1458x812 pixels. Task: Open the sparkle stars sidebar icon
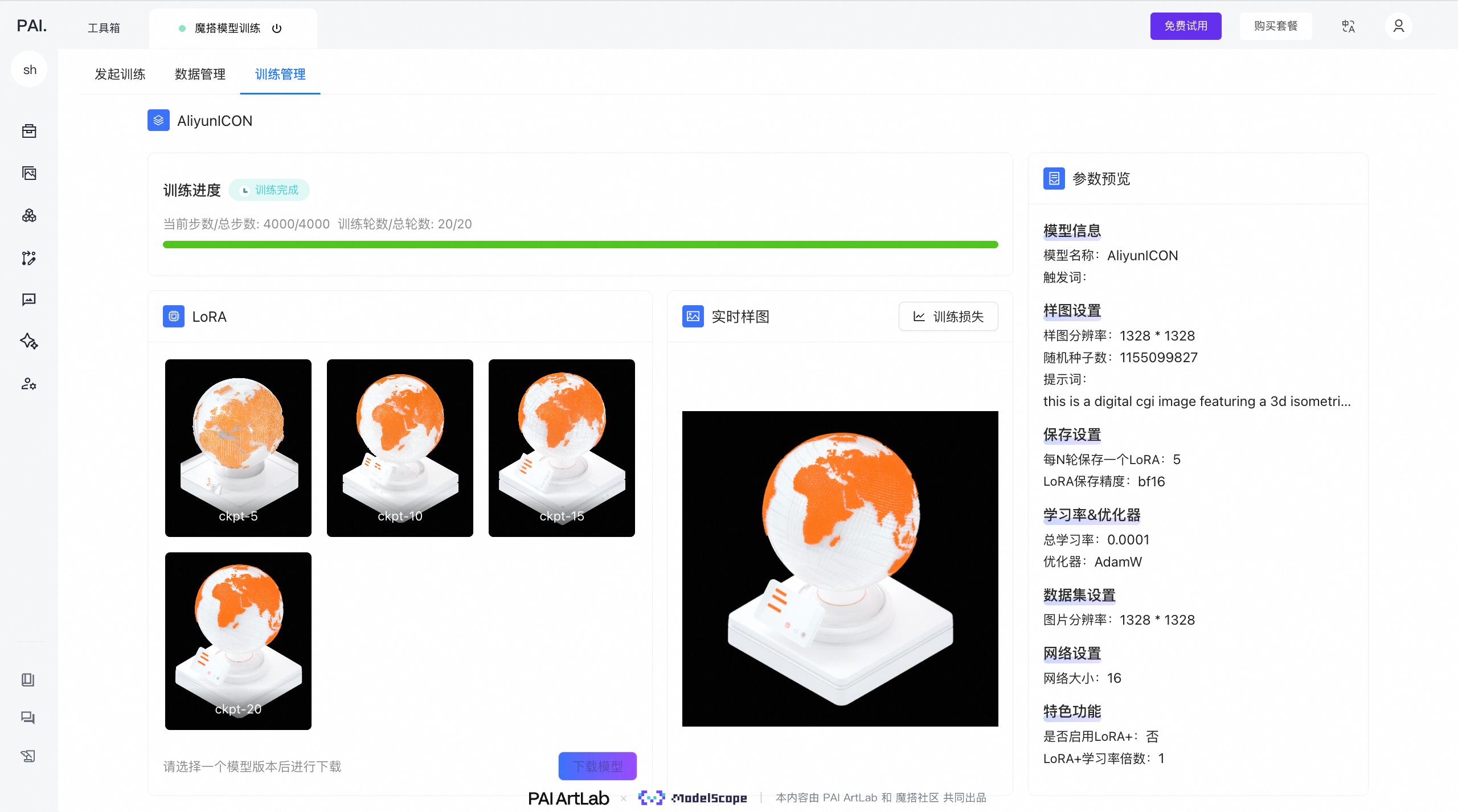pos(29,342)
